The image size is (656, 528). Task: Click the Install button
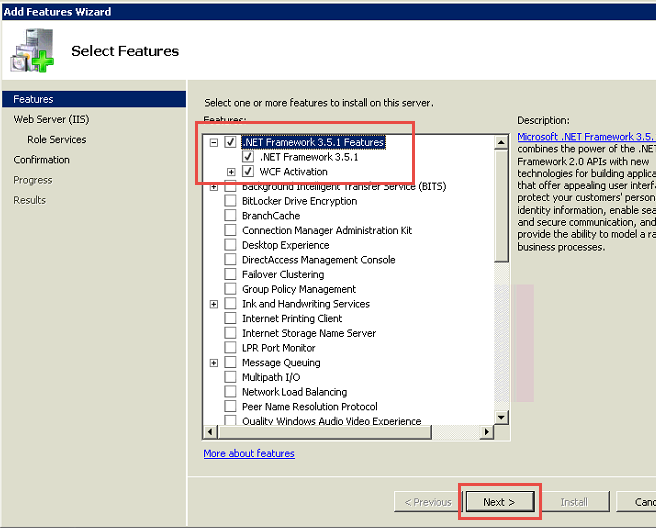click(574, 502)
